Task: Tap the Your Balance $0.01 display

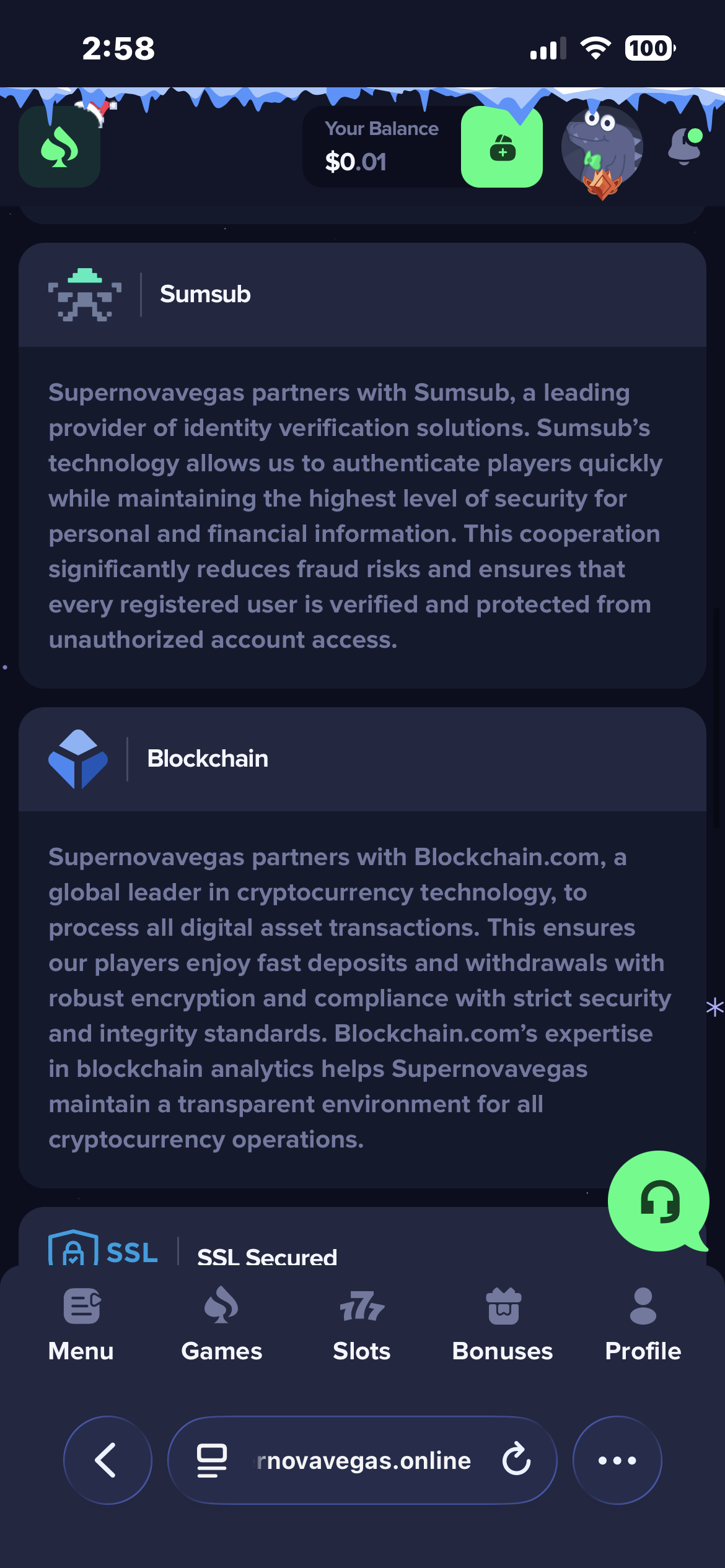Action: (382, 147)
